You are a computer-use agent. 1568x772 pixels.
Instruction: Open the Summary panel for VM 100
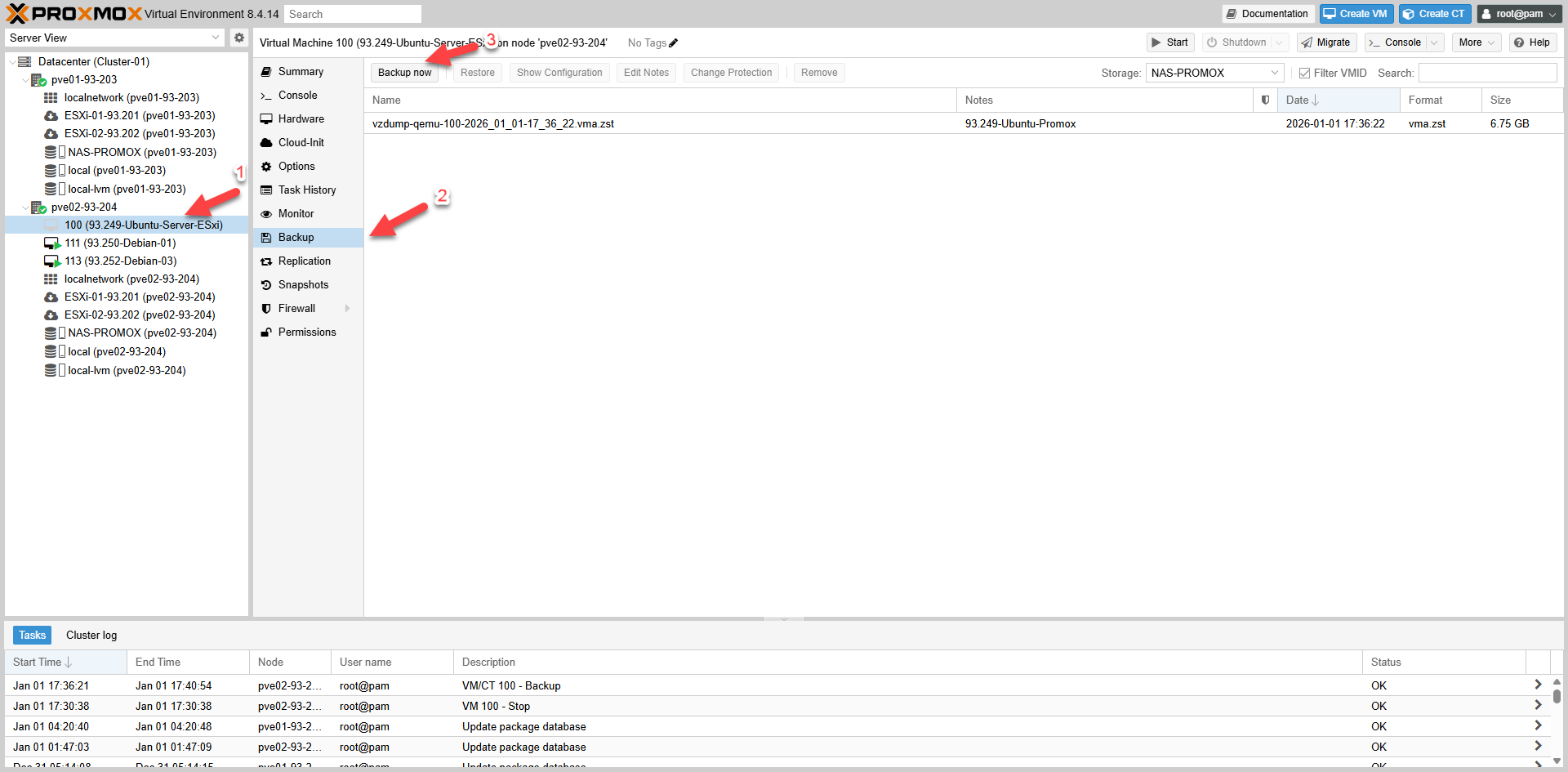pyautogui.click(x=300, y=71)
